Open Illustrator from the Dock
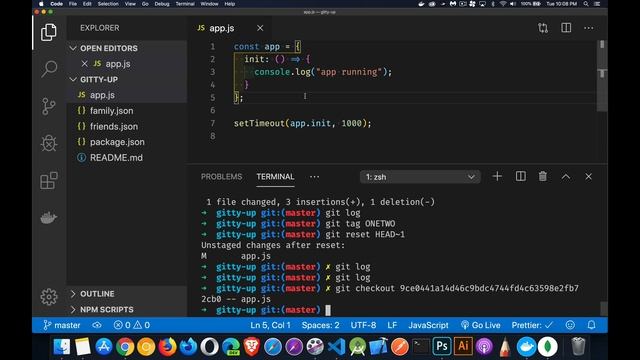Viewport: 640px width, 360px height. 463,347
